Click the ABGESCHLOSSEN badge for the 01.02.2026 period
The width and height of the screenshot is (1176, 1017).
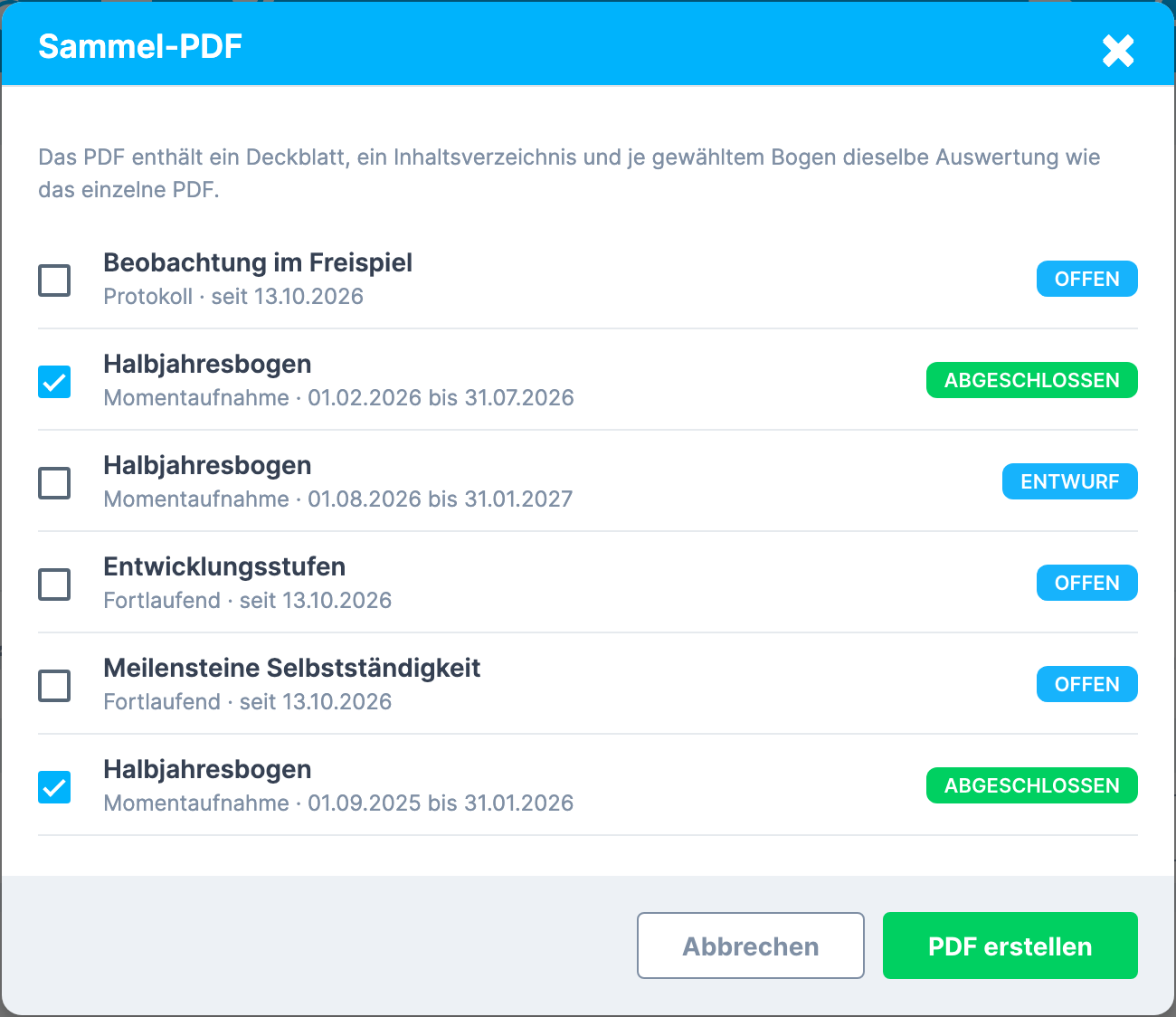(1032, 380)
